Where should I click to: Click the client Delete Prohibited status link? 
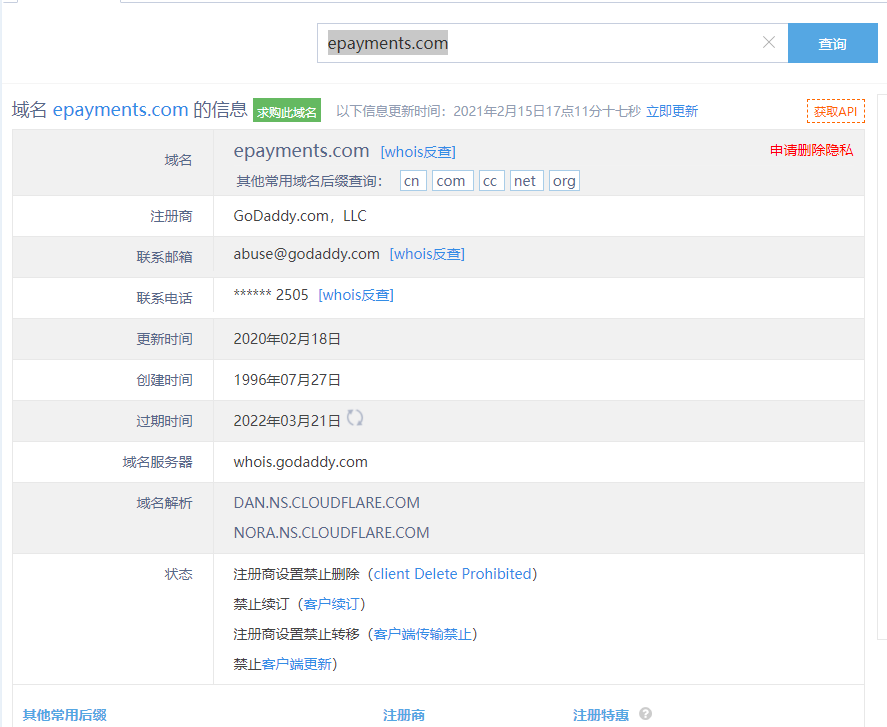coord(452,574)
